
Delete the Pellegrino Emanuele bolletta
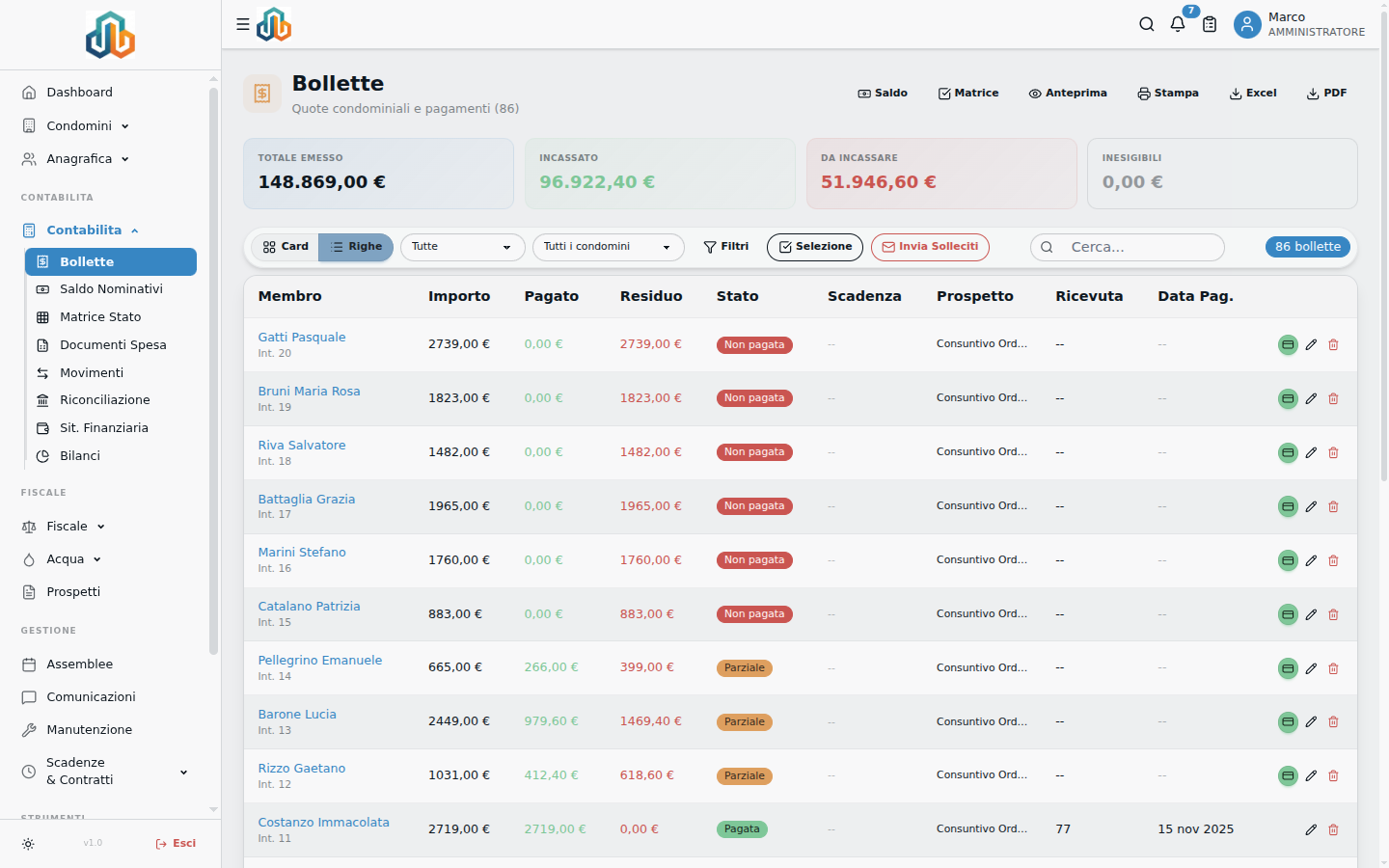1333,668
